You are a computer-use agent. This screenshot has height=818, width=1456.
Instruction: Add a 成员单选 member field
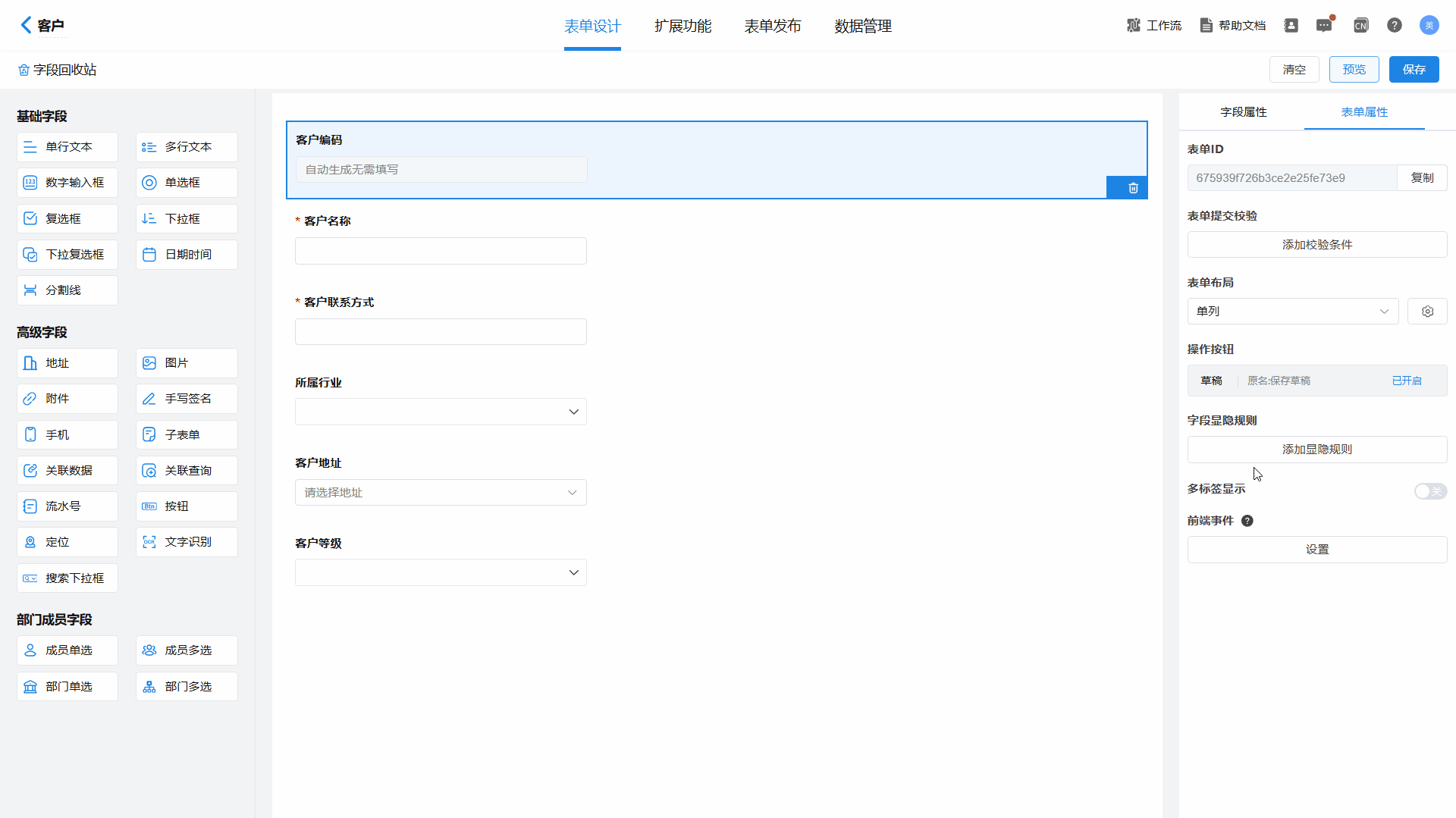pyautogui.click(x=67, y=650)
